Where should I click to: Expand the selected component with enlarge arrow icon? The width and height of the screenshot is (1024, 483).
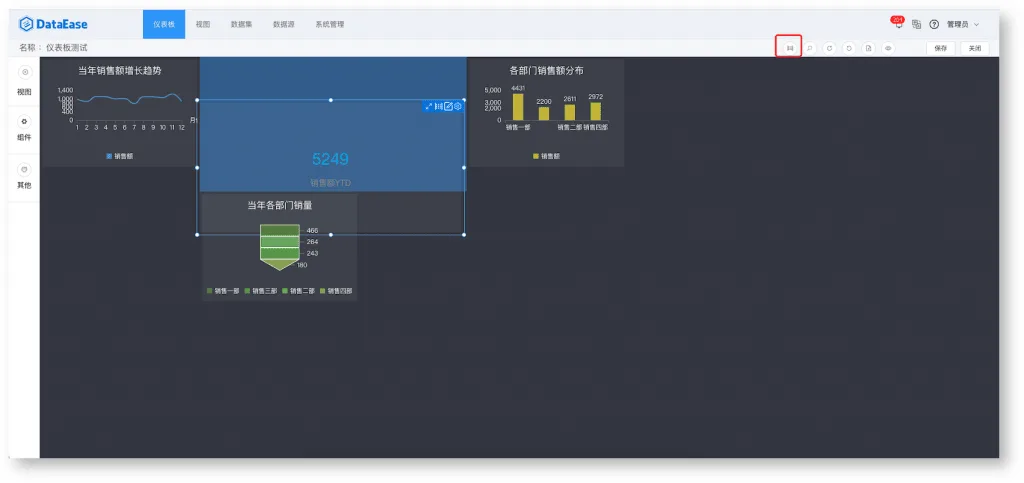tap(429, 106)
